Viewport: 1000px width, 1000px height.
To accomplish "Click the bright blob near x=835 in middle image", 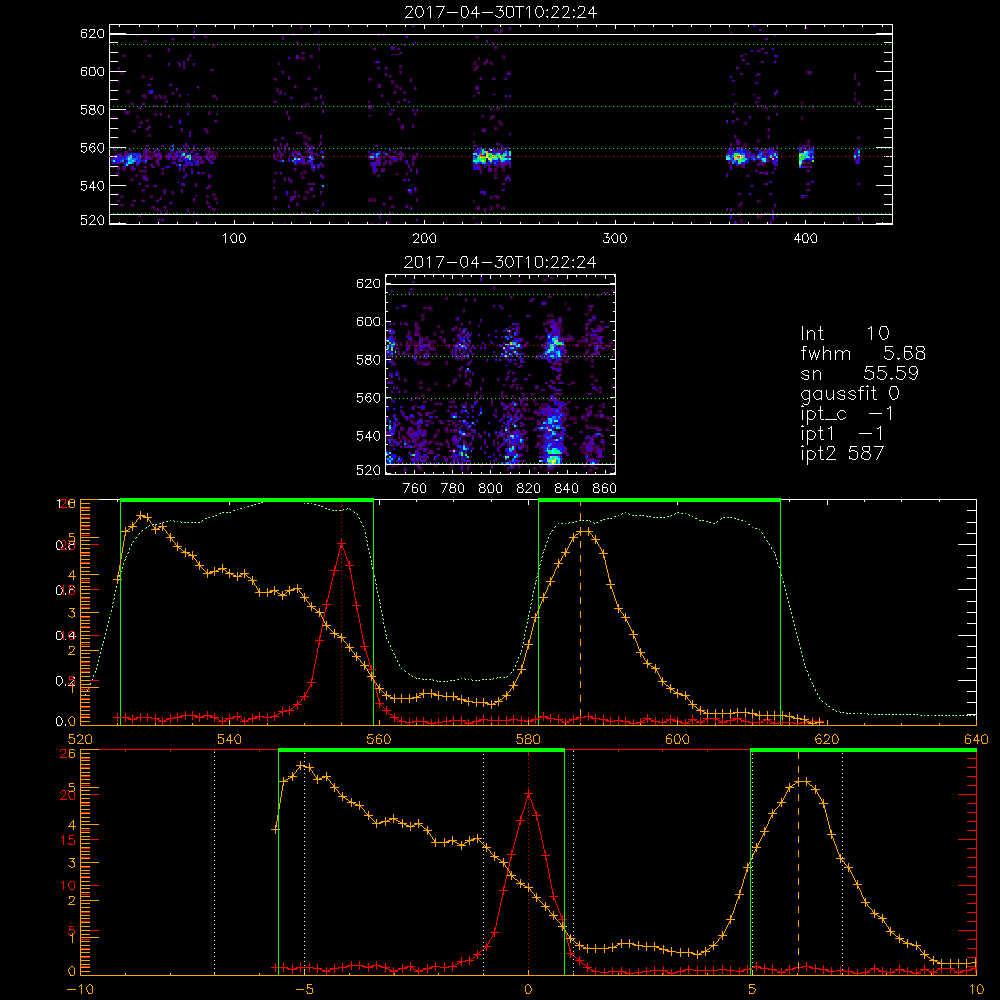I will click(x=554, y=348).
